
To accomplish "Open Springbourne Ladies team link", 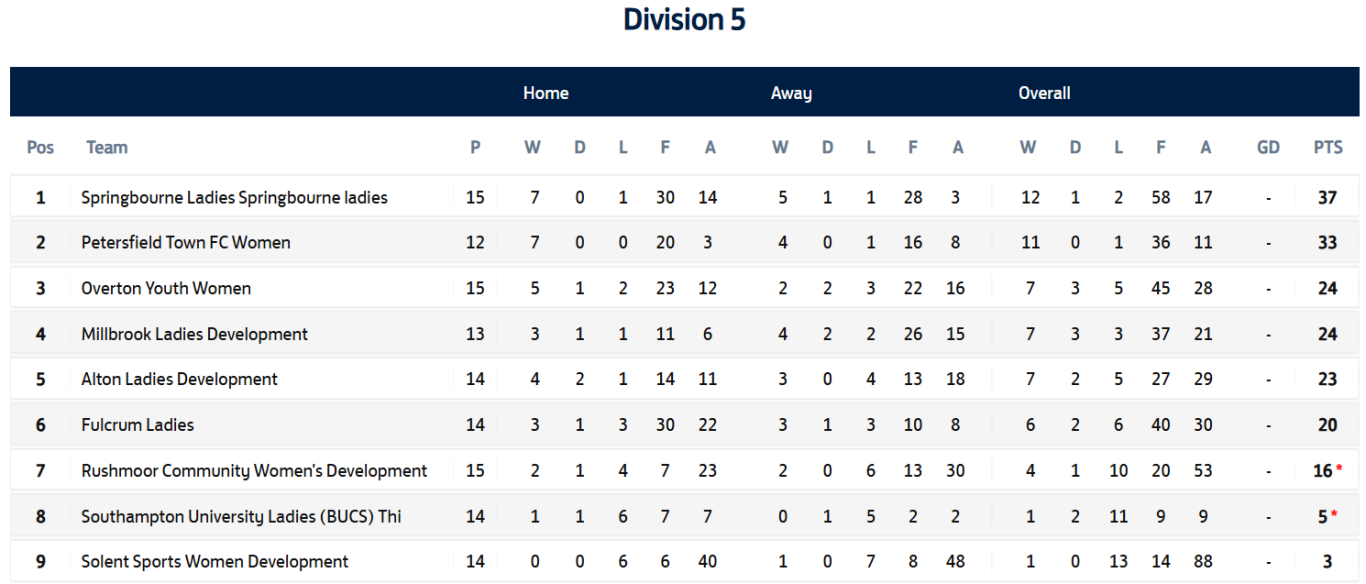I will click(234, 197).
